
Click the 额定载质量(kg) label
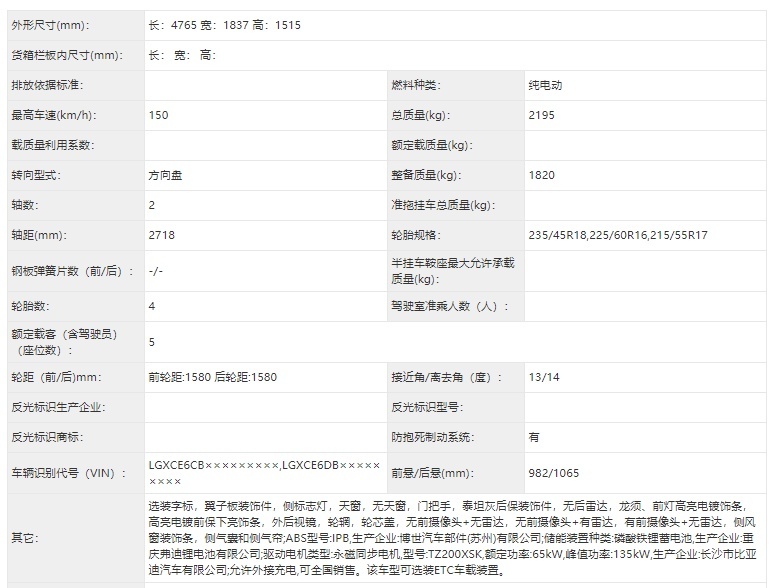pyautogui.click(x=432, y=145)
